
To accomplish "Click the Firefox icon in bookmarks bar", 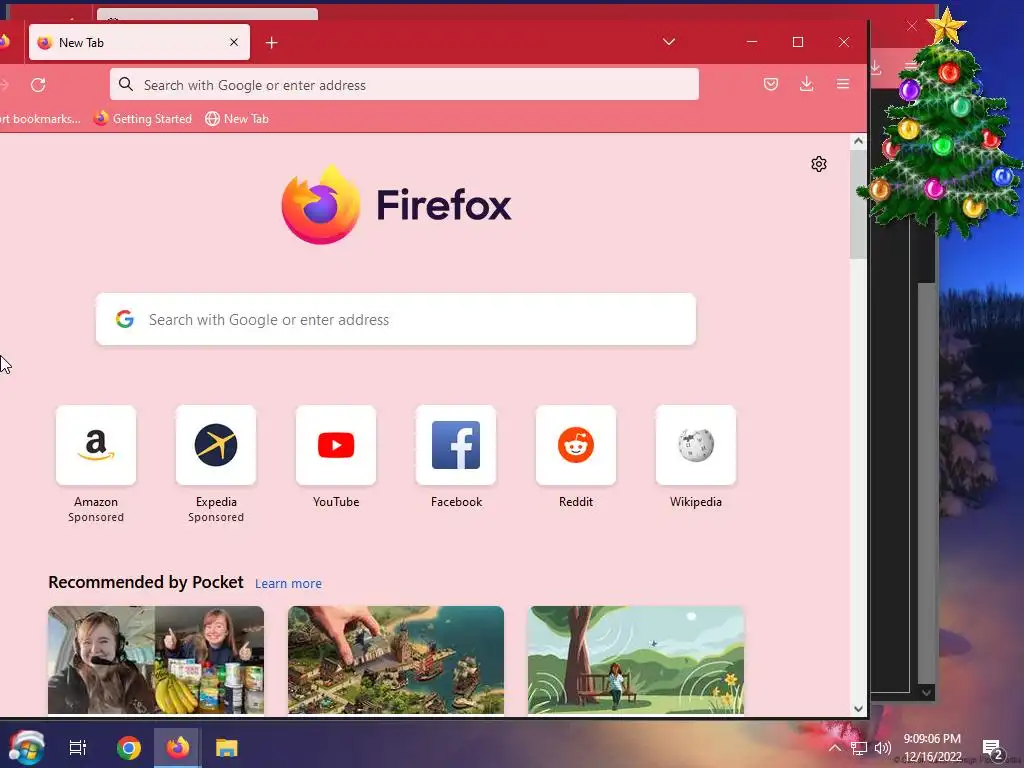I will tap(101, 118).
